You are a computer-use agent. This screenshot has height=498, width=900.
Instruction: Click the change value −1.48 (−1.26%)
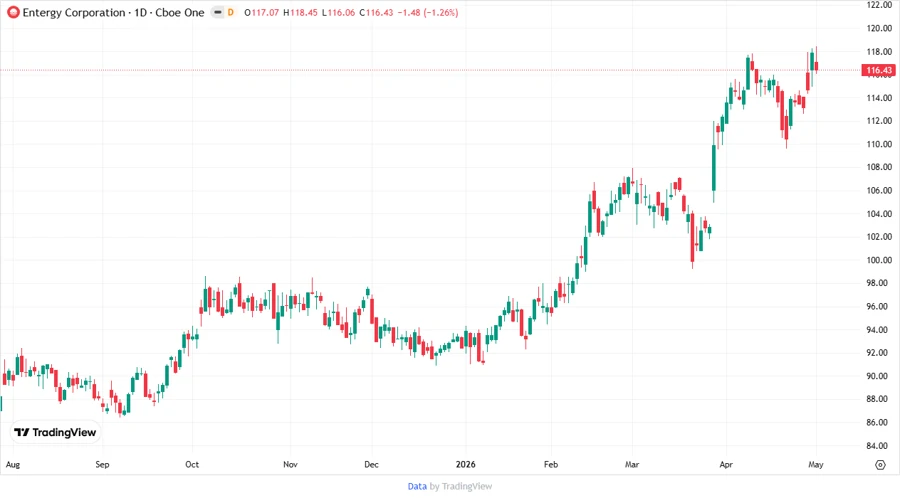pyautogui.click(x=428, y=13)
